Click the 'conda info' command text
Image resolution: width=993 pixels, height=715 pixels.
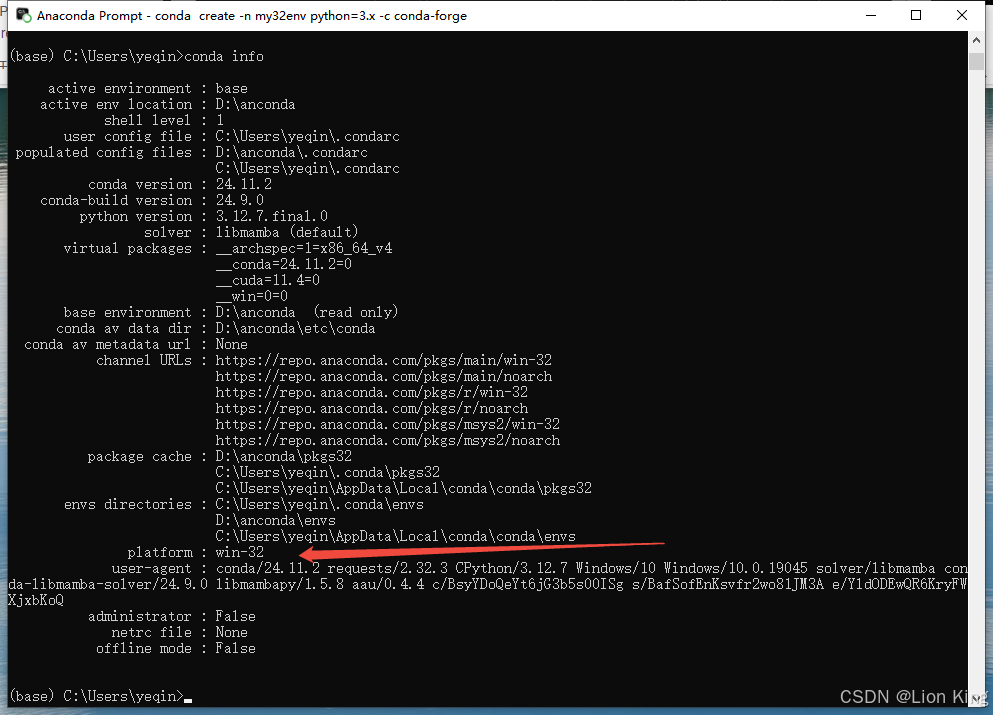224,56
